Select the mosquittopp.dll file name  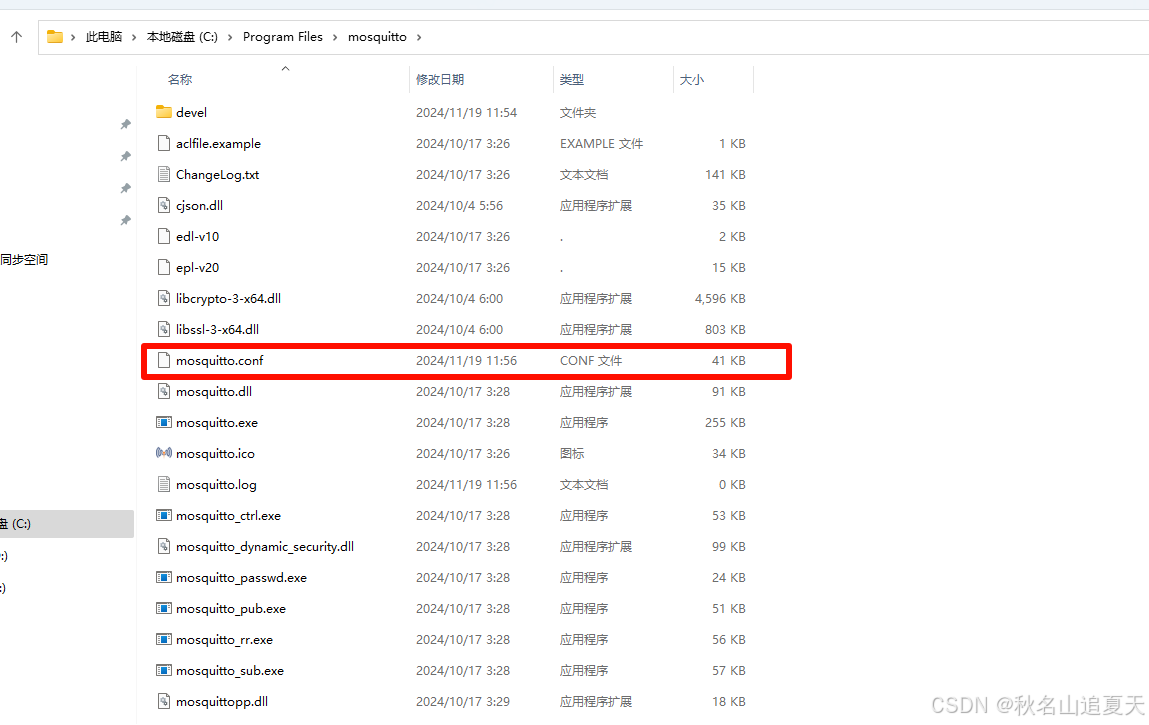point(222,702)
